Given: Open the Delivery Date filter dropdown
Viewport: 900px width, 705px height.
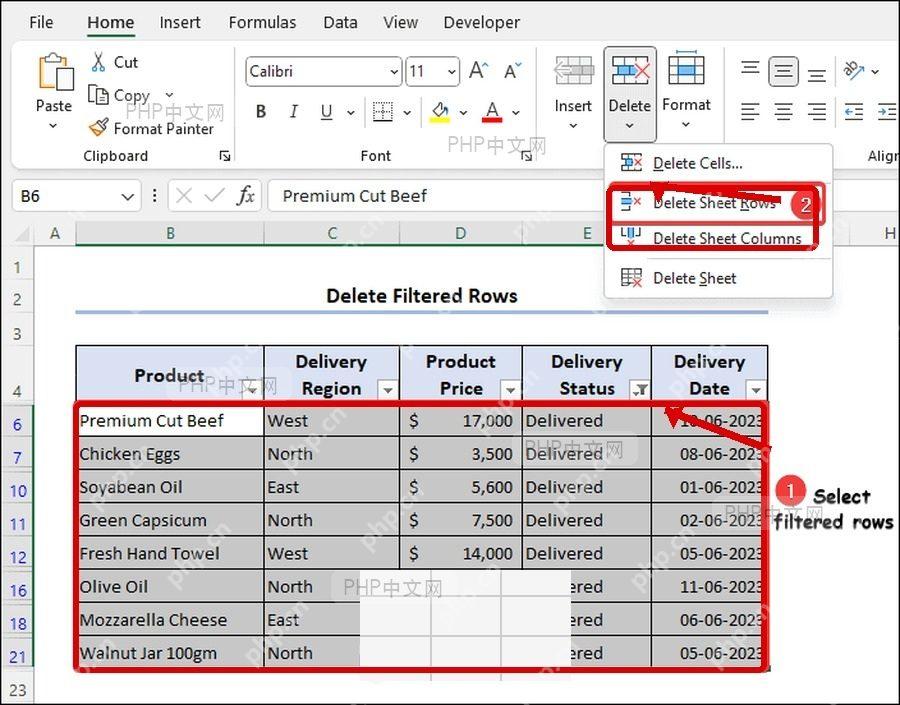Looking at the screenshot, I should point(756,390).
